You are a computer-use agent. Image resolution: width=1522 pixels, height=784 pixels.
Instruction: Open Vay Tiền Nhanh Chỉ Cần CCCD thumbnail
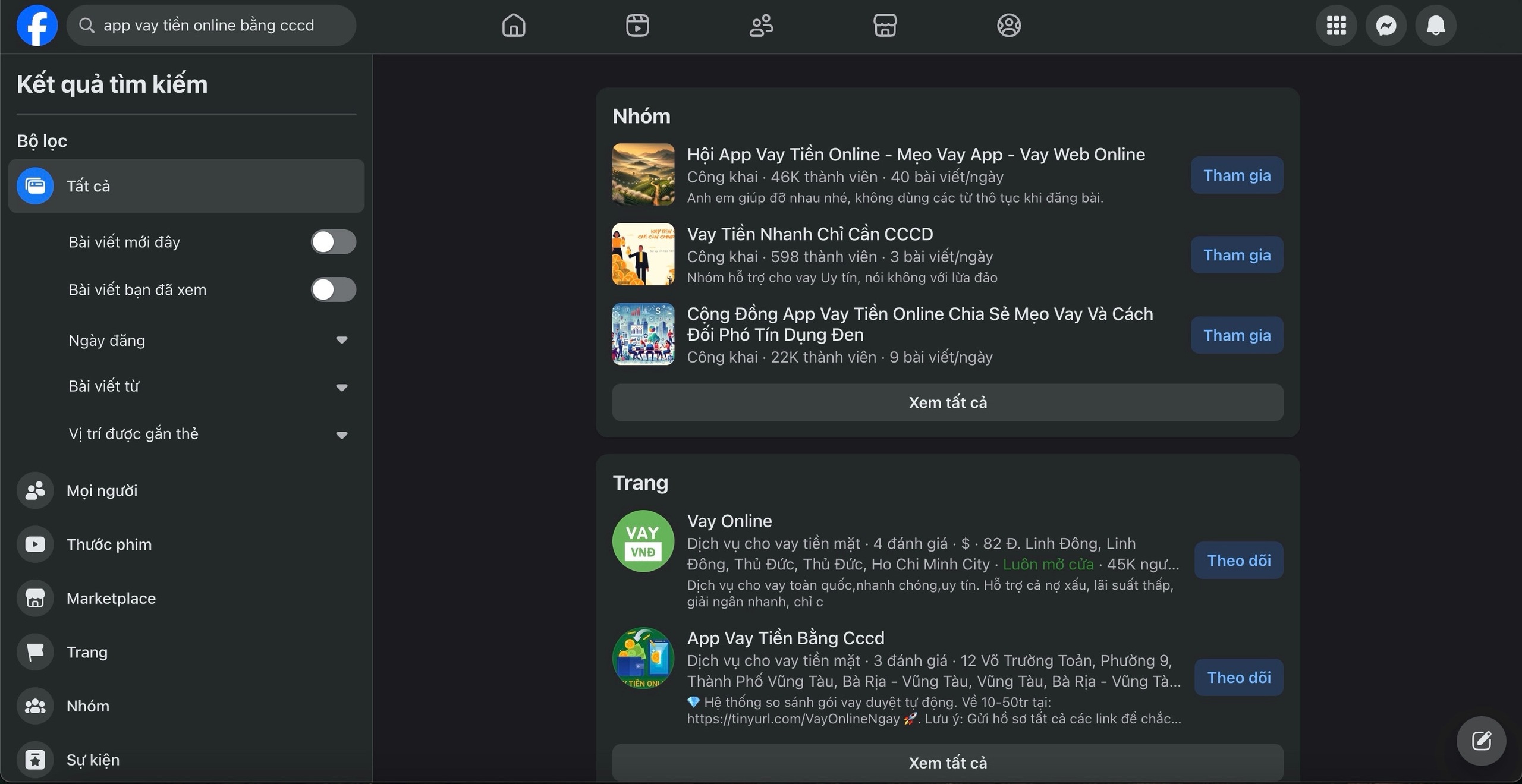click(x=643, y=254)
